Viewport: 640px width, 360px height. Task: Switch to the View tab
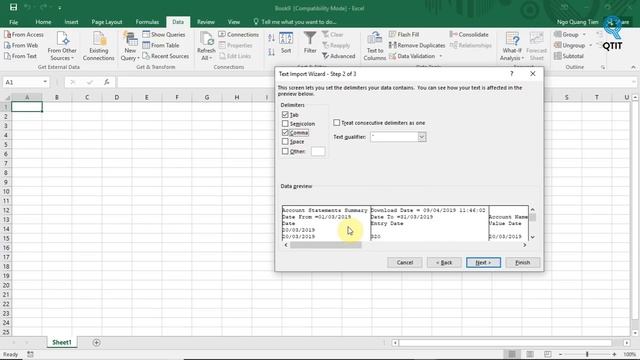(x=234, y=22)
